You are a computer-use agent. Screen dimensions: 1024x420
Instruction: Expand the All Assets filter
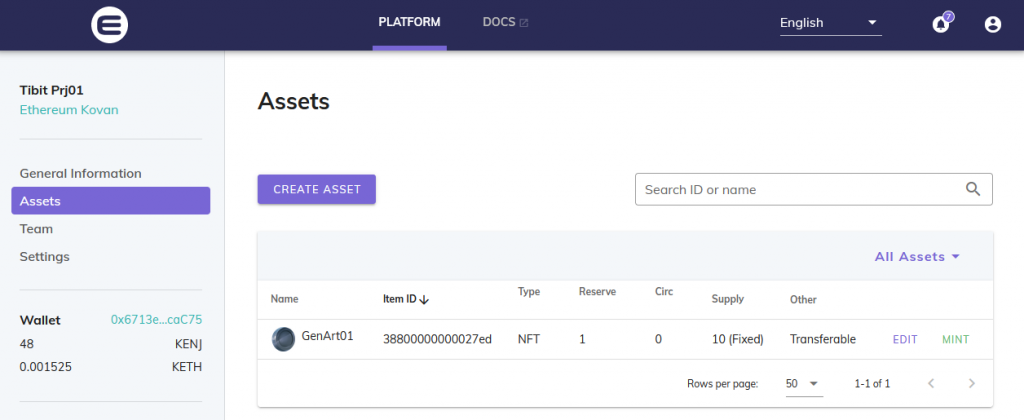click(917, 257)
